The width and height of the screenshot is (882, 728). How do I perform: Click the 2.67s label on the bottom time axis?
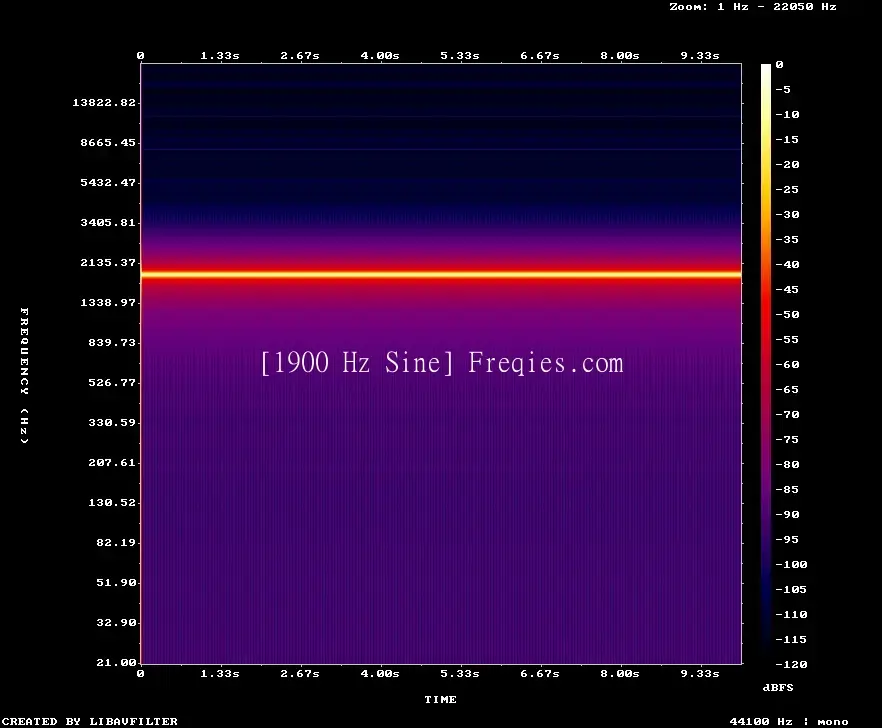(300, 673)
